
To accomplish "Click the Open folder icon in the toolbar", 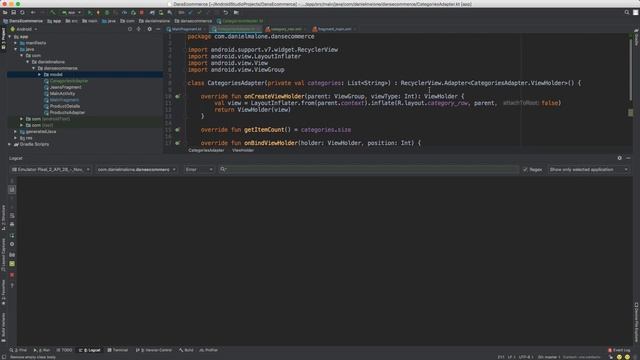I will pyautogui.click(x=5, y=13).
